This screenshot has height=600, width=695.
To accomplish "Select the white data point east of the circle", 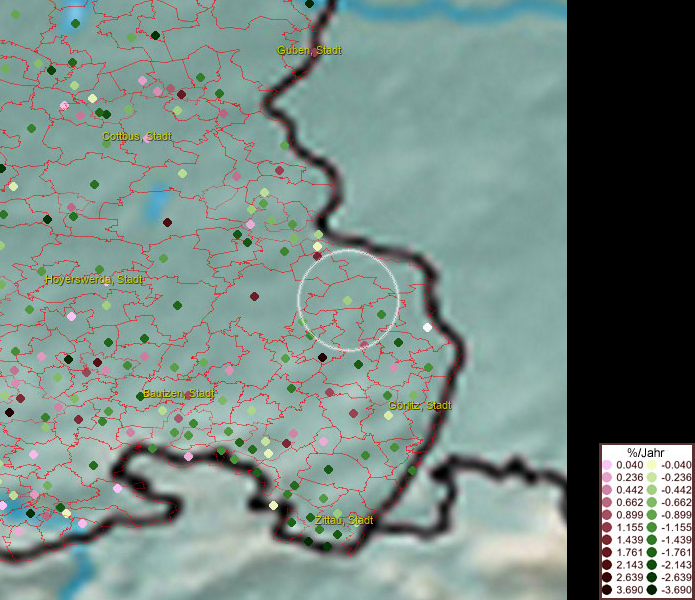I will pyautogui.click(x=427, y=327).
